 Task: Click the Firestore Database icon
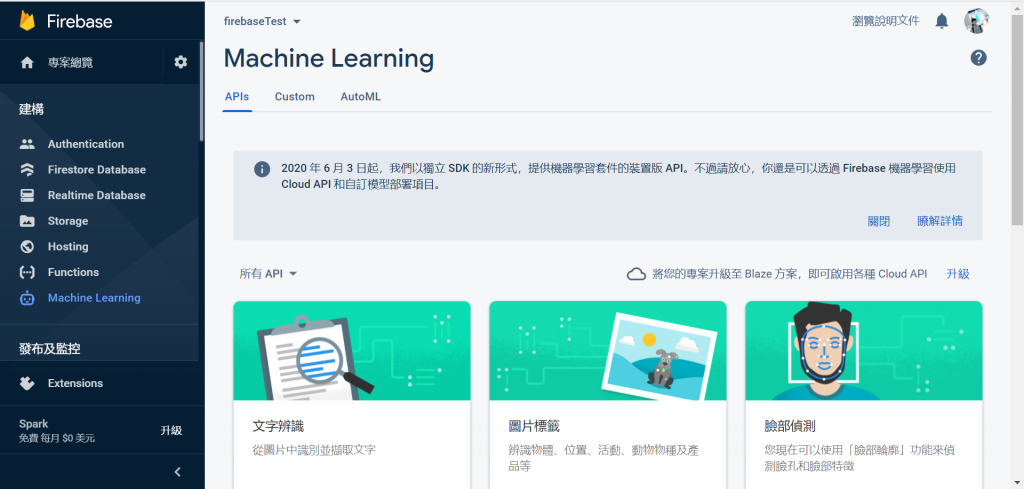tap(27, 170)
